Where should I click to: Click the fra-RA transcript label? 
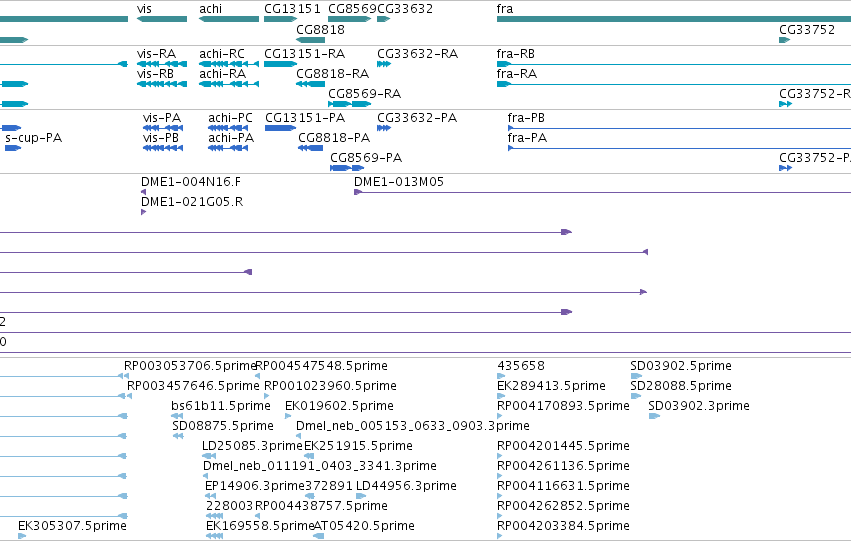pyautogui.click(x=517, y=74)
